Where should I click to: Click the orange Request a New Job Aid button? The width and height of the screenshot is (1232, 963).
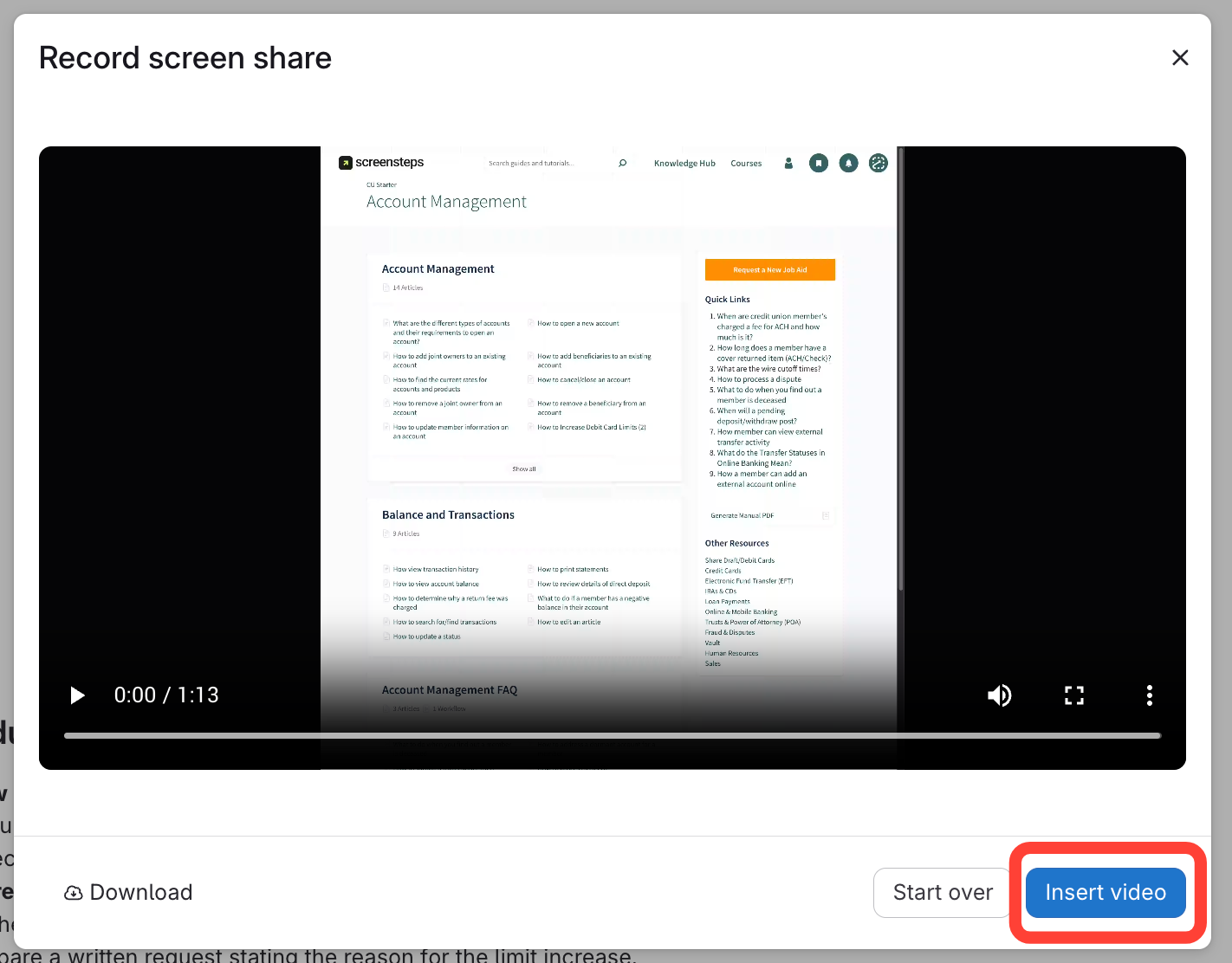pos(770,270)
